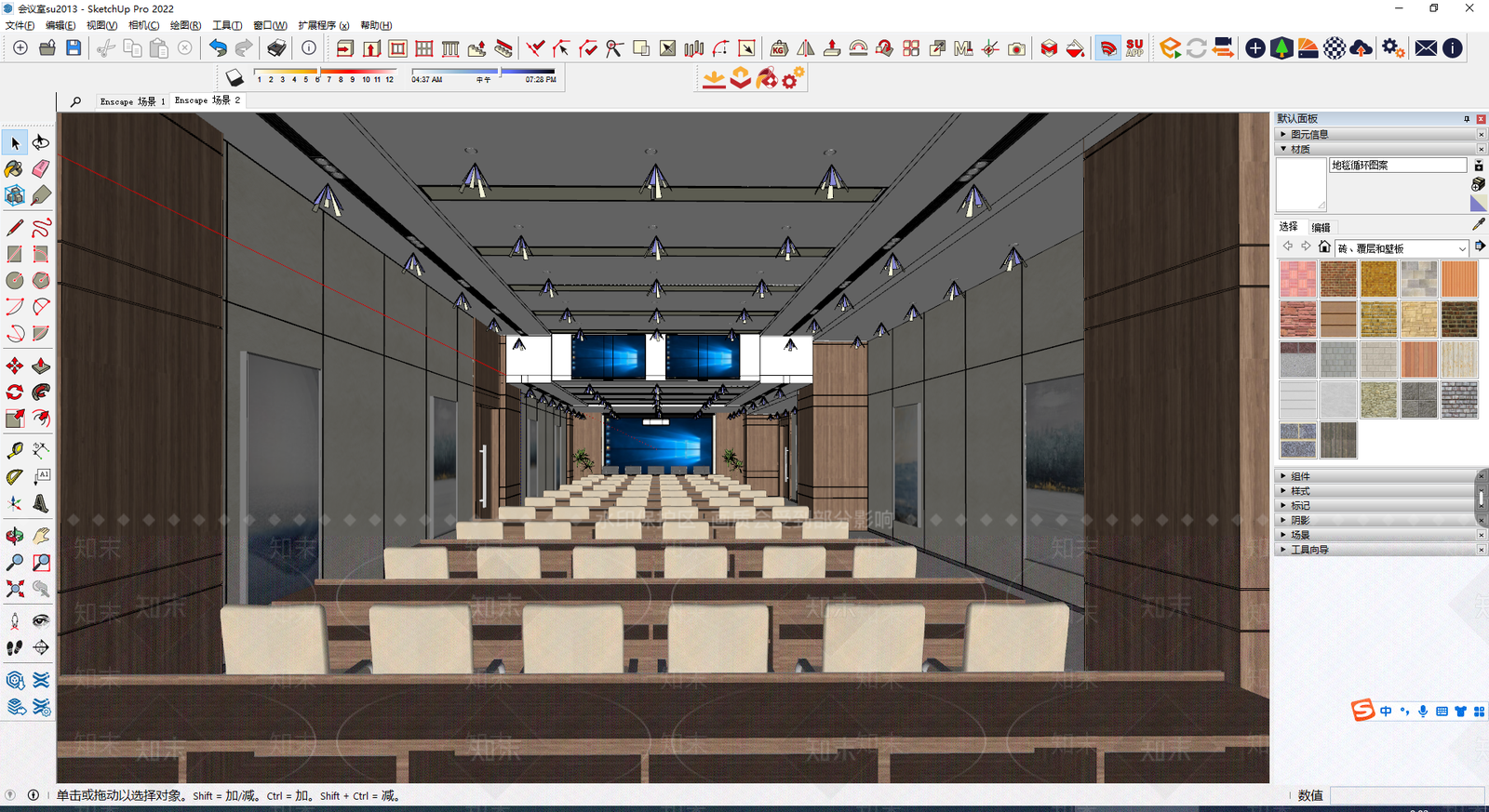1489x812 pixels.
Task: Click the Create Material icon
Action: pos(1479,184)
